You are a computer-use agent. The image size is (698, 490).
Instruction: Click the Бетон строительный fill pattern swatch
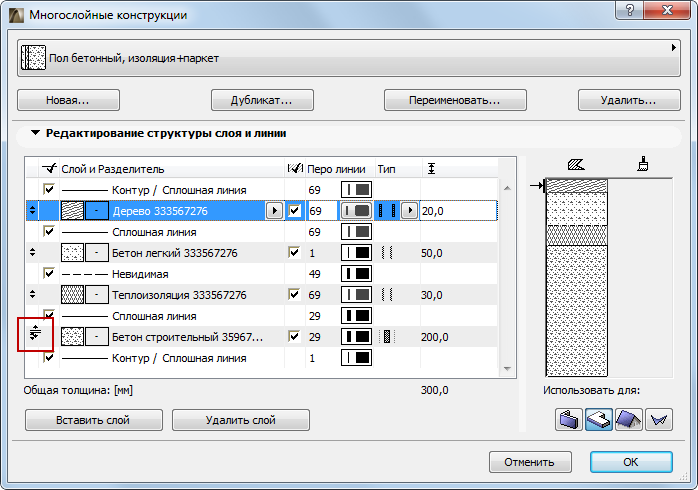click(x=72, y=337)
